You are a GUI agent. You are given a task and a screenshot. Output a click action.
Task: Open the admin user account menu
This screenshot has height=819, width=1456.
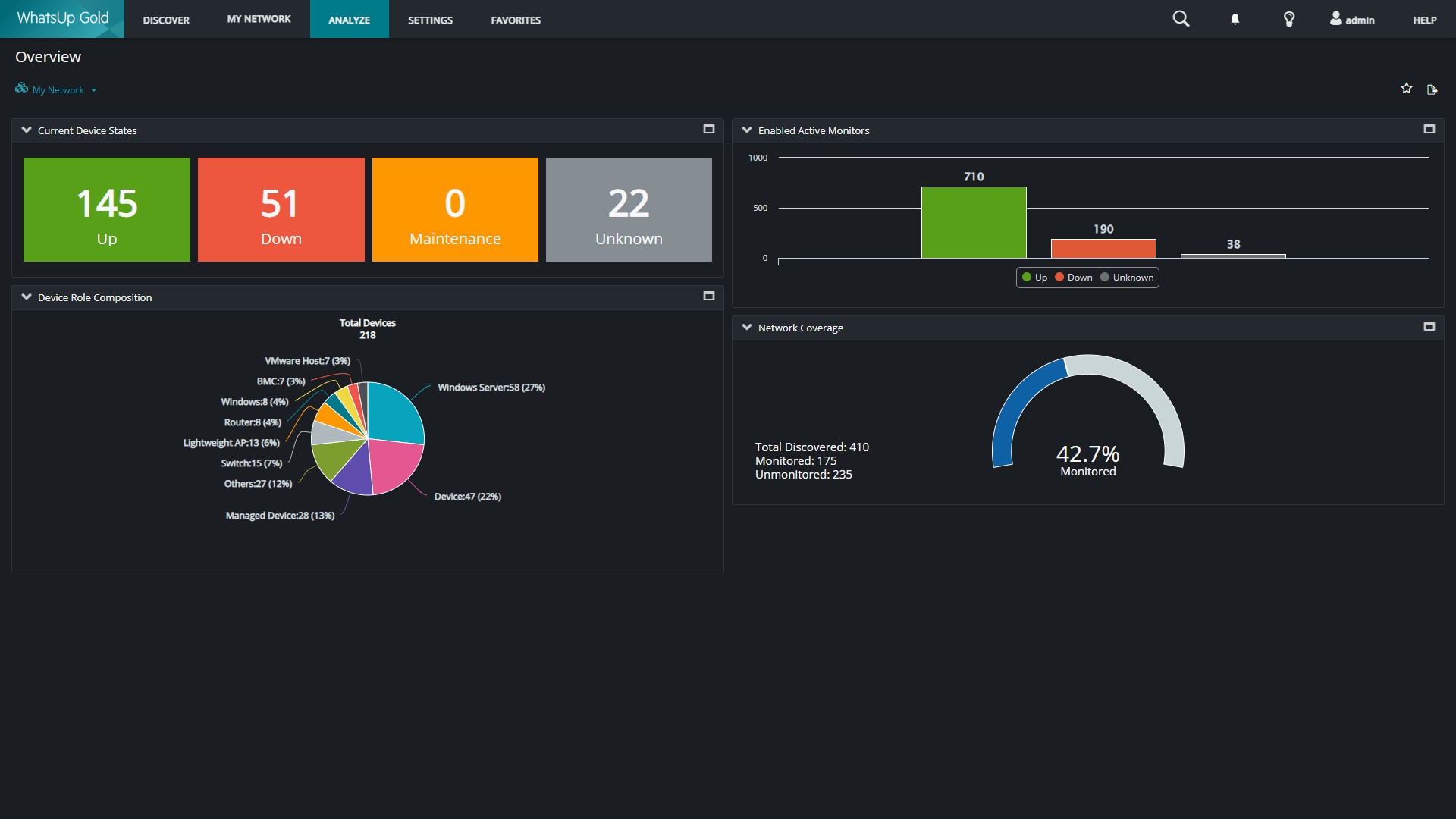tap(1352, 20)
